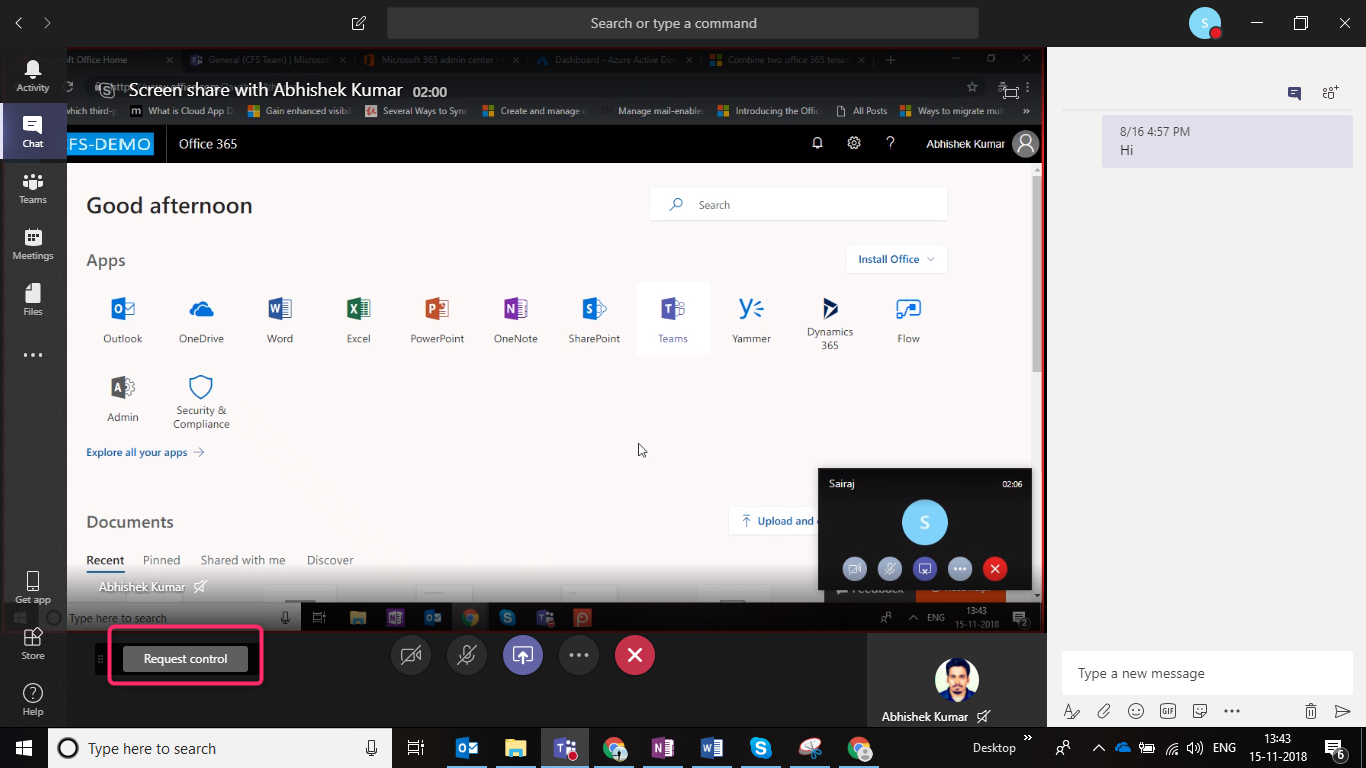The width and height of the screenshot is (1366, 768).
Task: Expand Install Office dropdown
Action: pyautogui.click(x=896, y=259)
